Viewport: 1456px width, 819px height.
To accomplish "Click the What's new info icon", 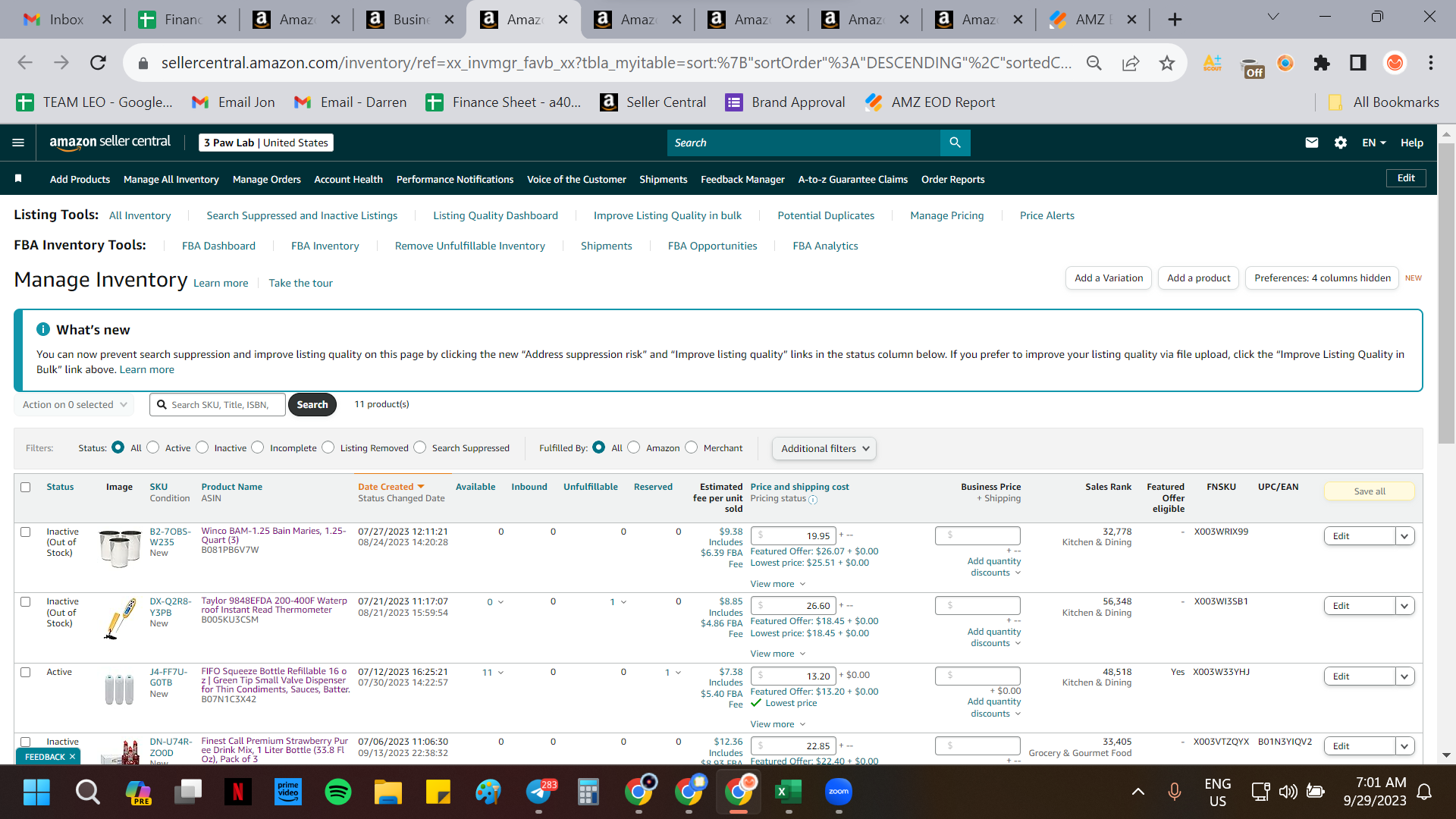I will 43,329.
